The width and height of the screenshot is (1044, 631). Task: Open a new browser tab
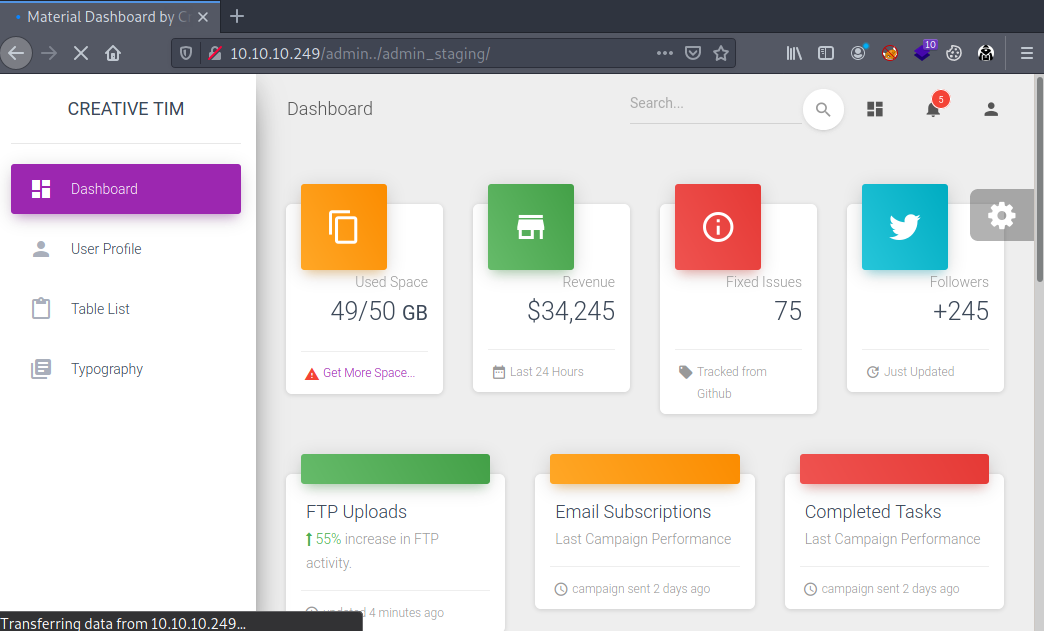pyautogui.click(x=237, y=16)
